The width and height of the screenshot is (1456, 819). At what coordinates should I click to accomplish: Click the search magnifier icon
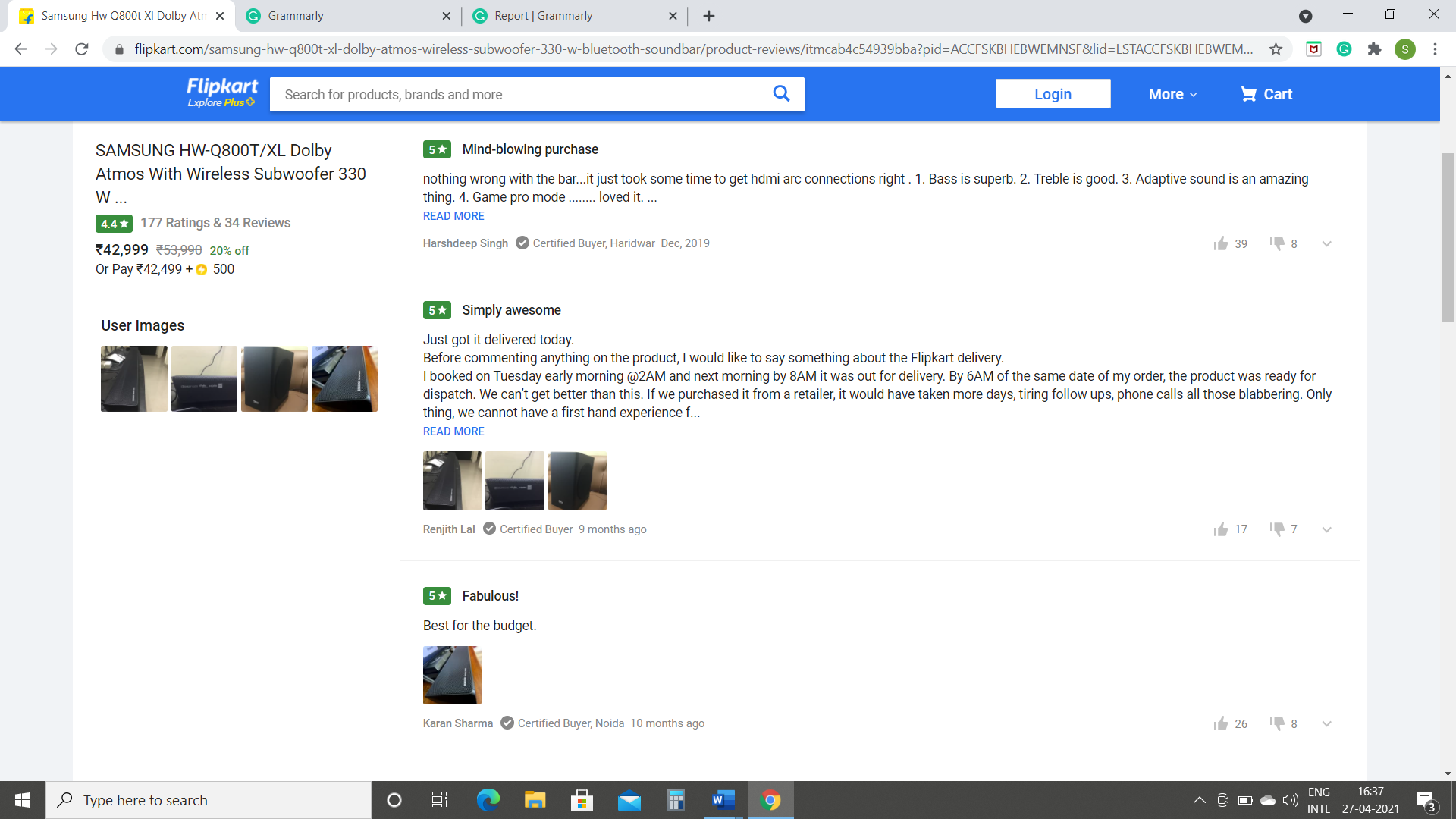pyautogui.click(x=781, y=93)
